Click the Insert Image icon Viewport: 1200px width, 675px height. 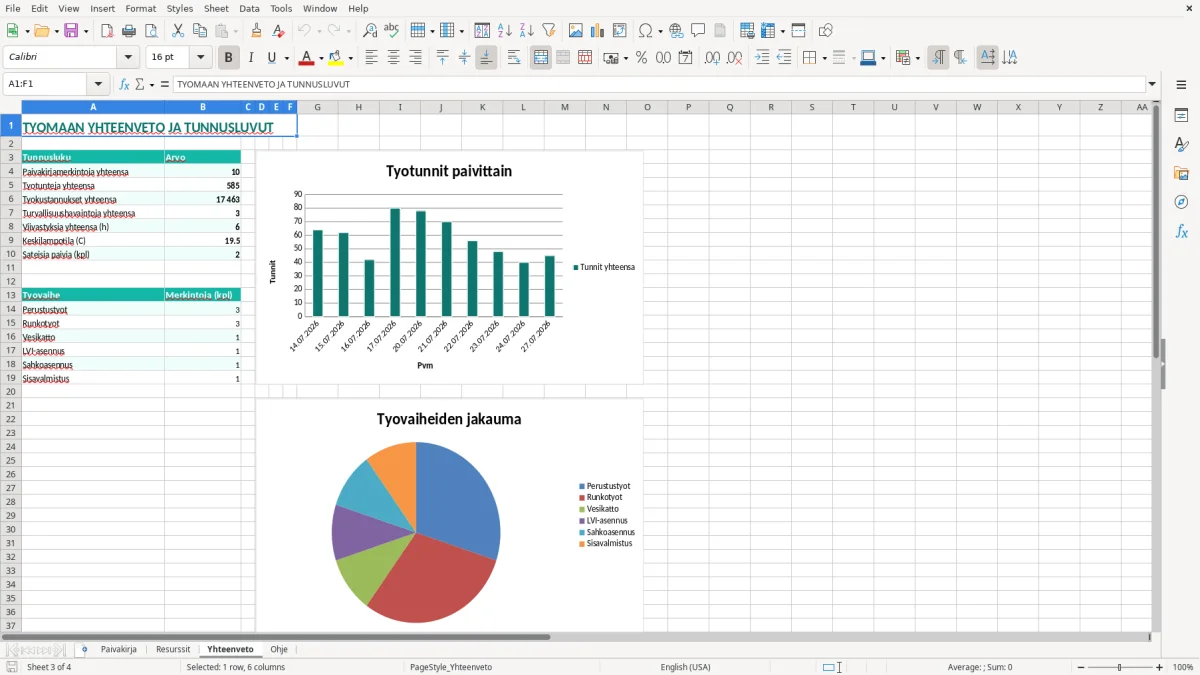pos(576,31)
